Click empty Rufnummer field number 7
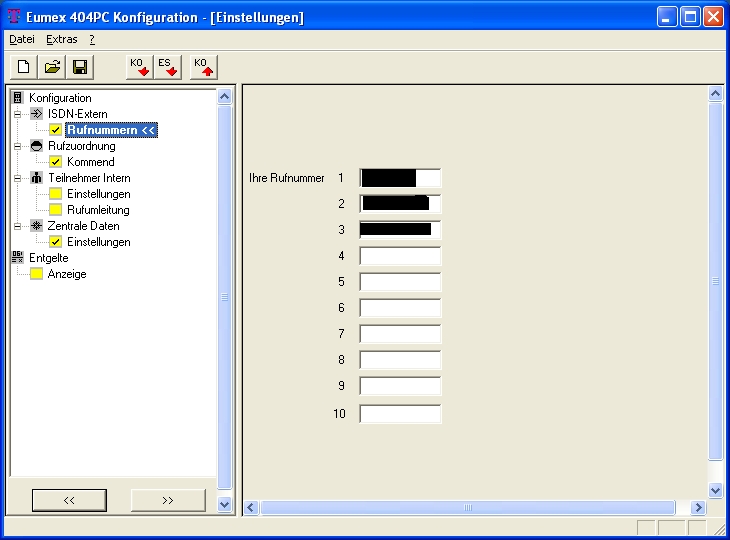This screenshot has width=730, height=540. [x=400, y=334]
